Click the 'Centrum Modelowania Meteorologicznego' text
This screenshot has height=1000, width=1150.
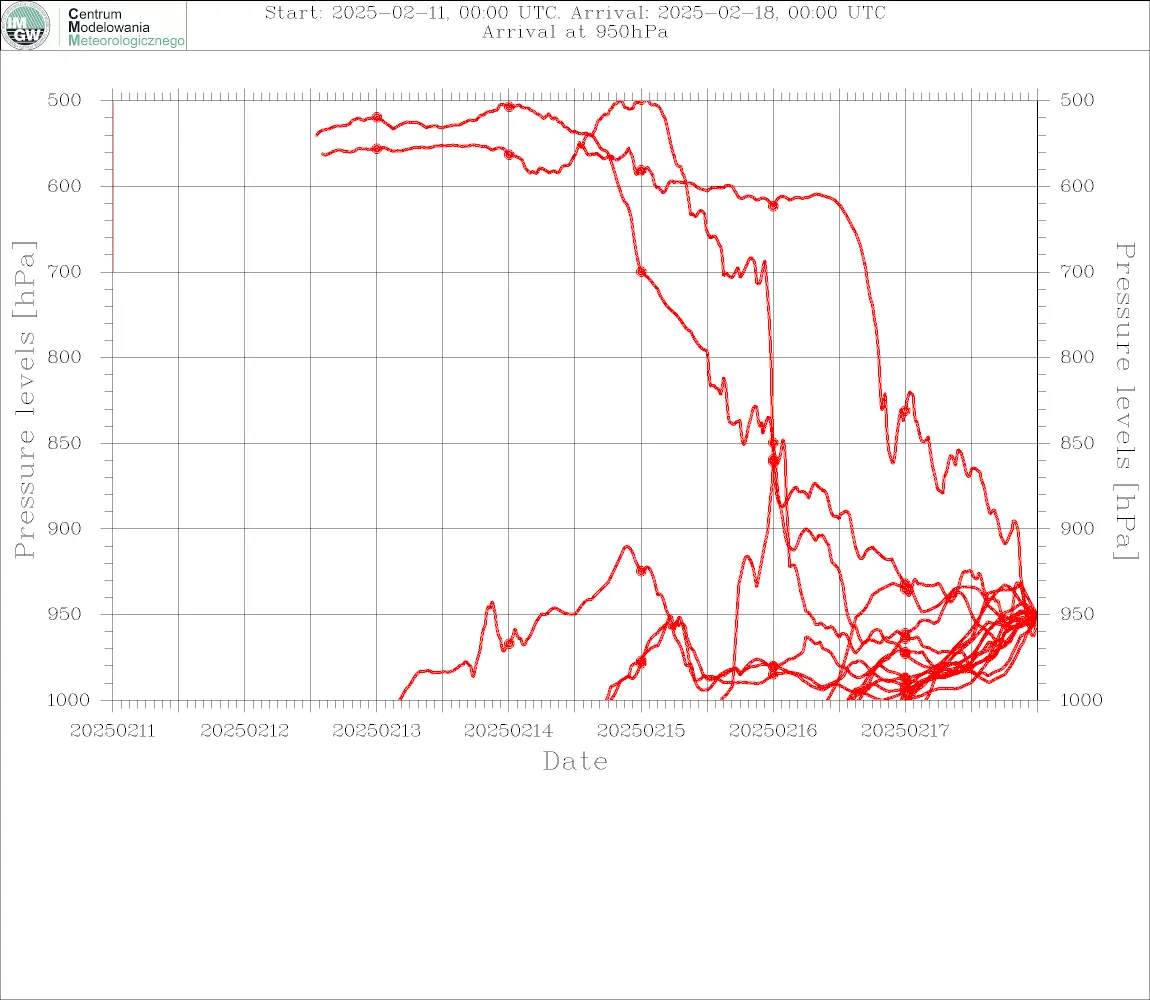click(x=126, y=27)
